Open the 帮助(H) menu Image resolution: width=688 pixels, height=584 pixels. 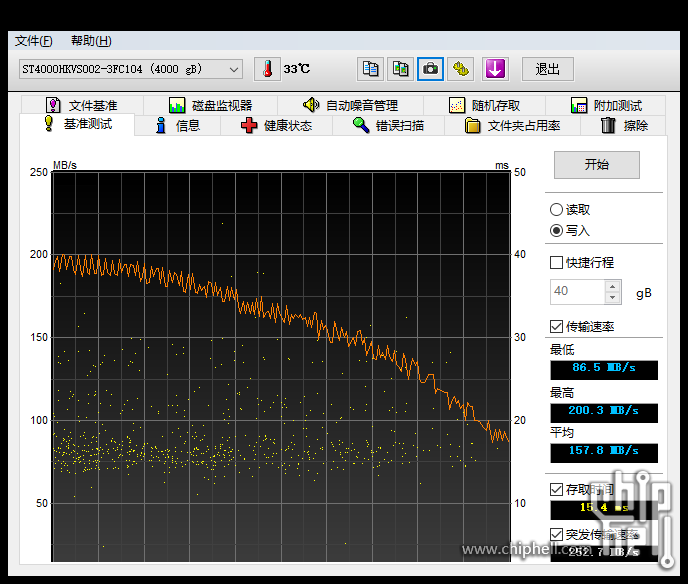(x=91, y=41)
